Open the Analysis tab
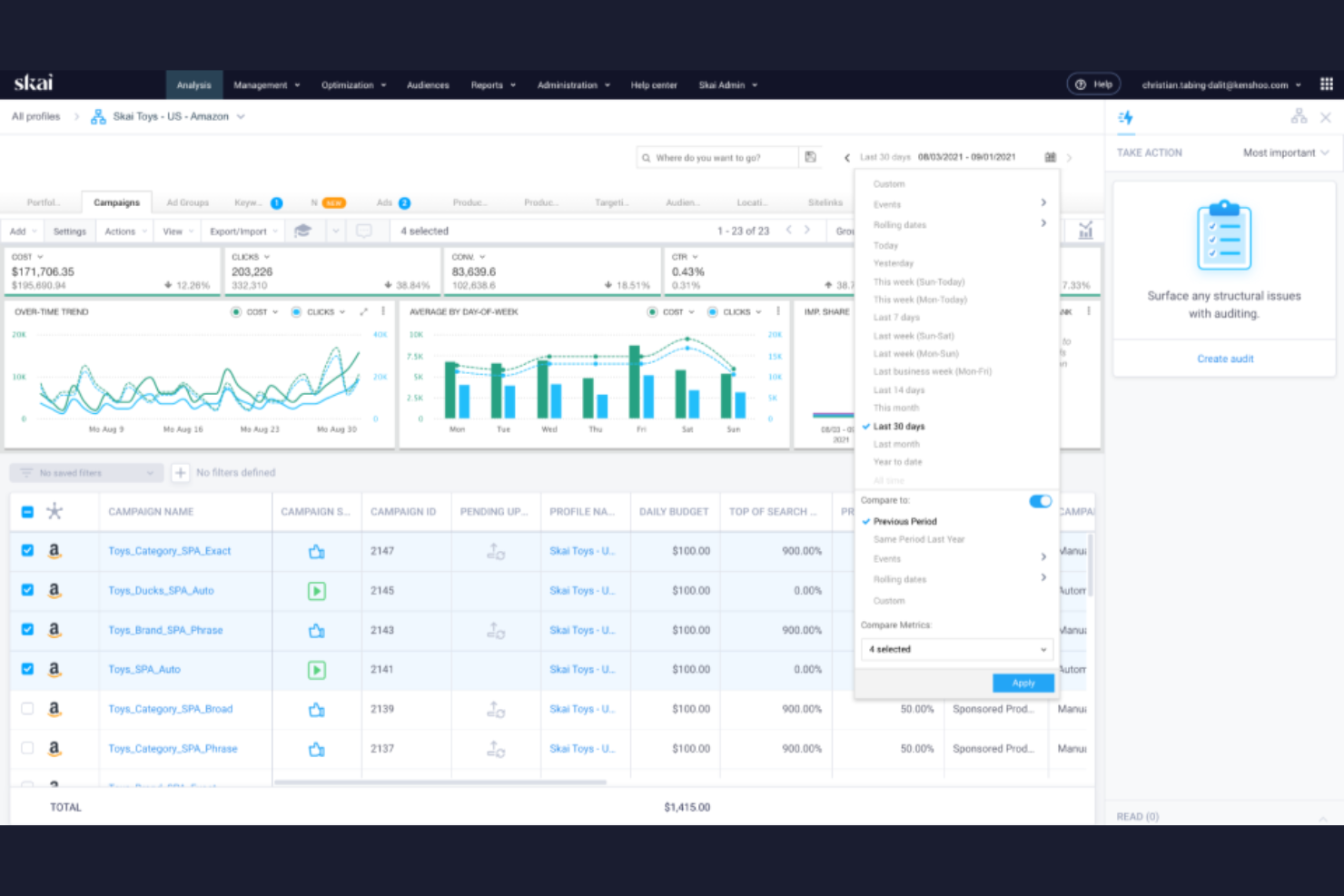The width and height of the screenshot is (1344, 896). (x=193, y=85)
